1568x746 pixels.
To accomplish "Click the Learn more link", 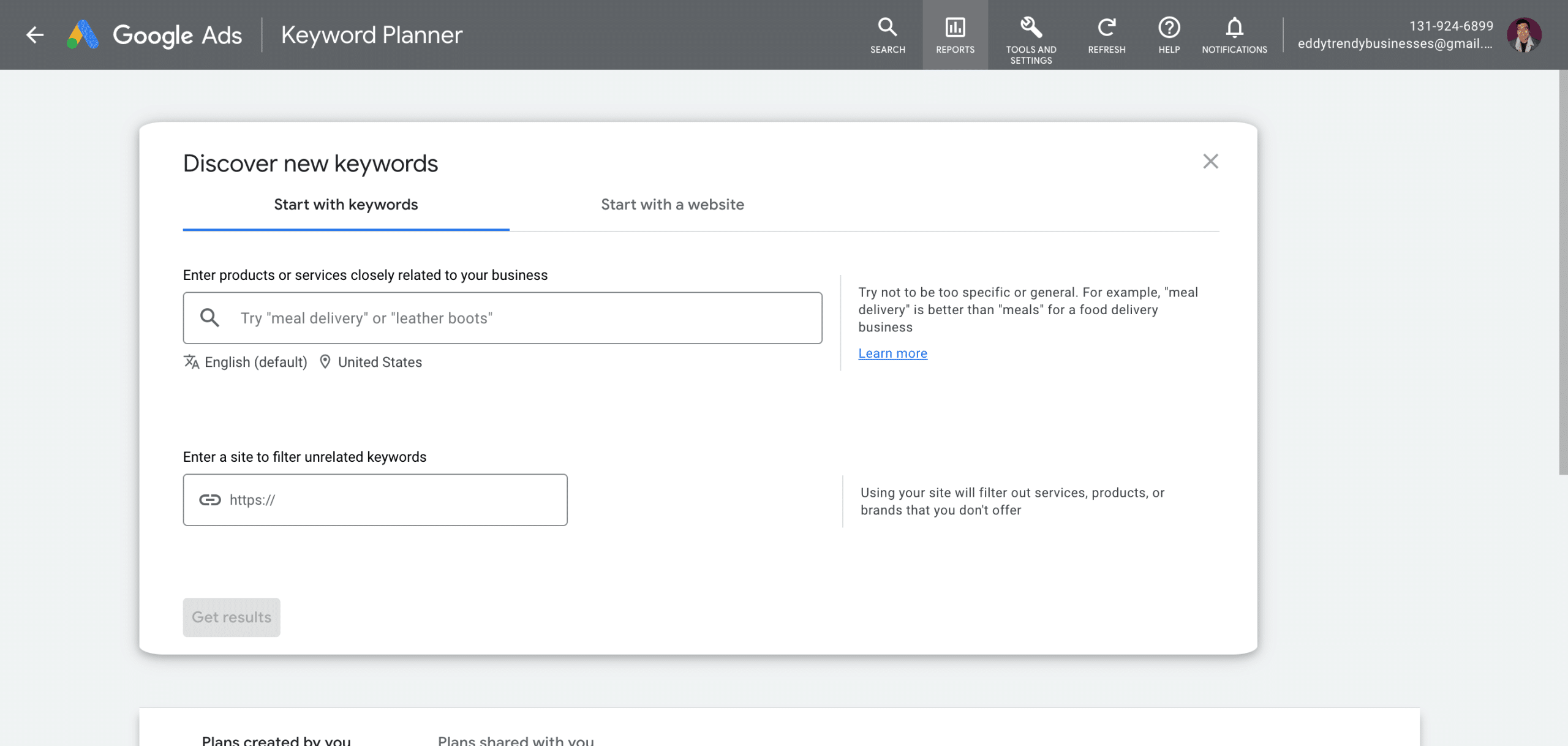I will pos(892,353).
